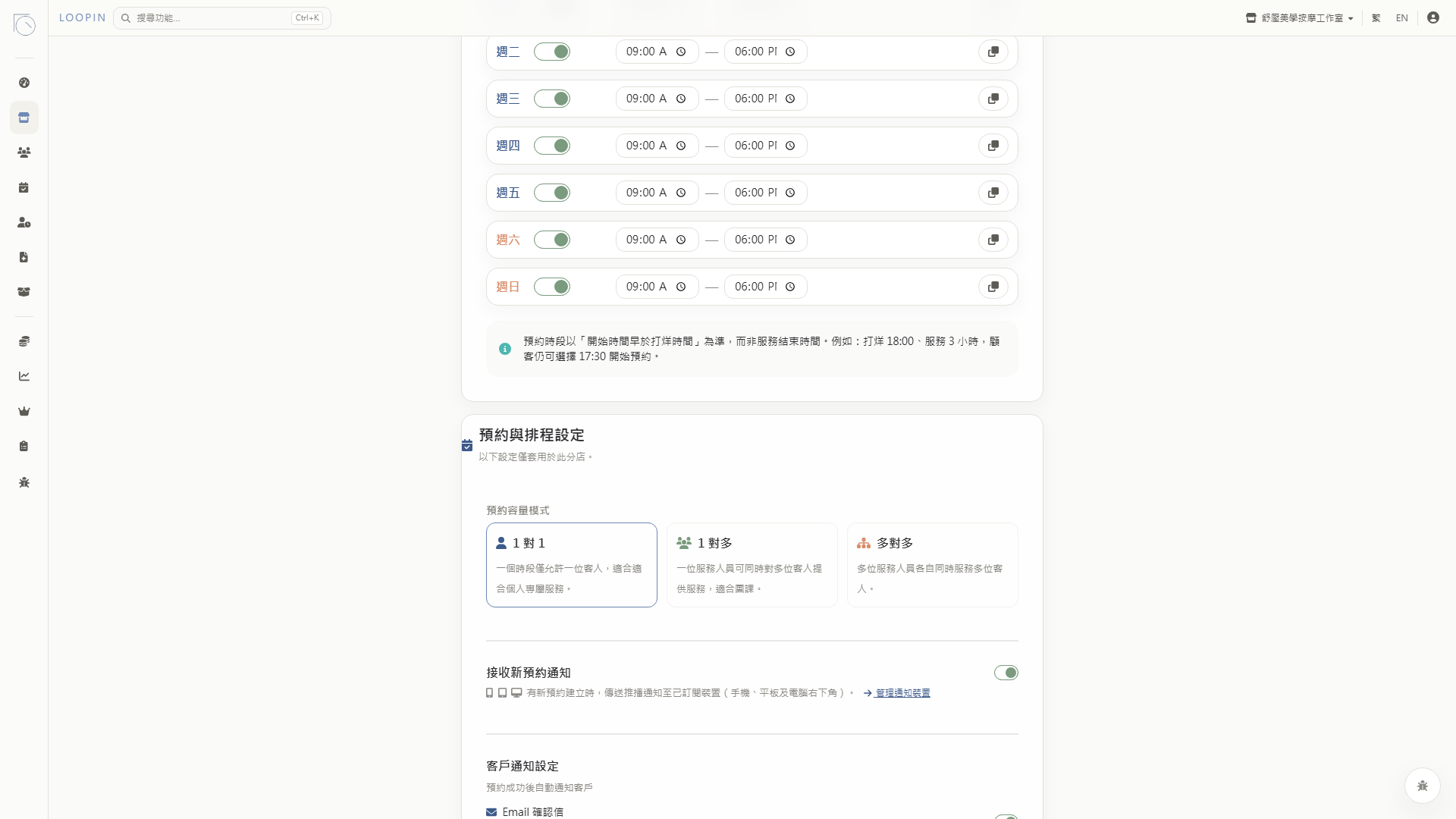Screen dimensions: 1456x819
Task: Toggle 週四 business day switch
Action: pyautogui.click(x=552, y=146)
